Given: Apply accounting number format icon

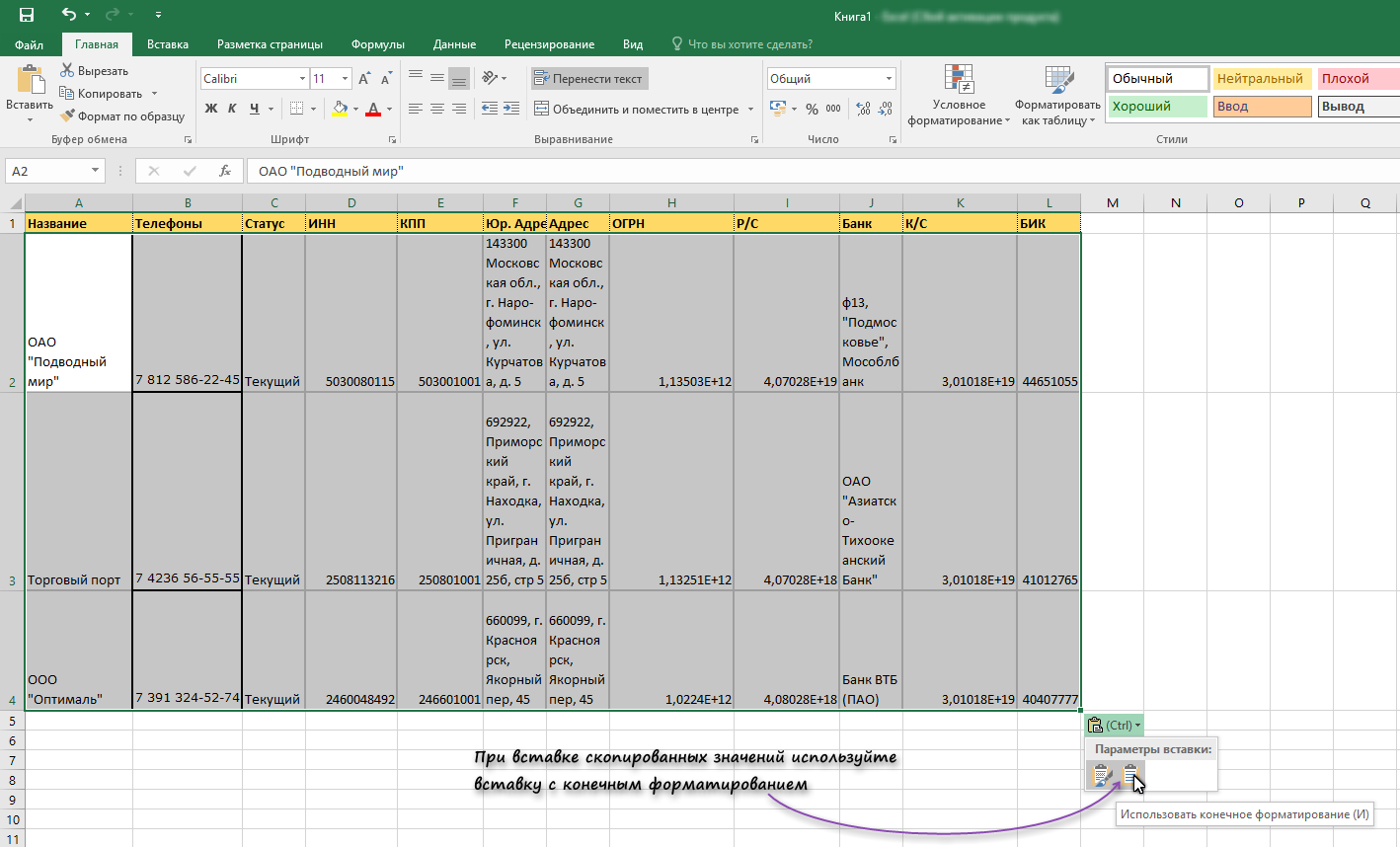Looking at the screenshot, I should click(x=778, y=109).
